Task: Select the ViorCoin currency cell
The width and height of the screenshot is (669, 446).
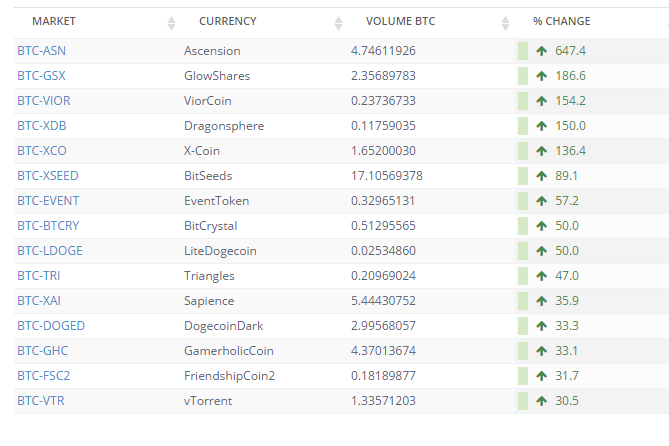Action: point(208,101)
